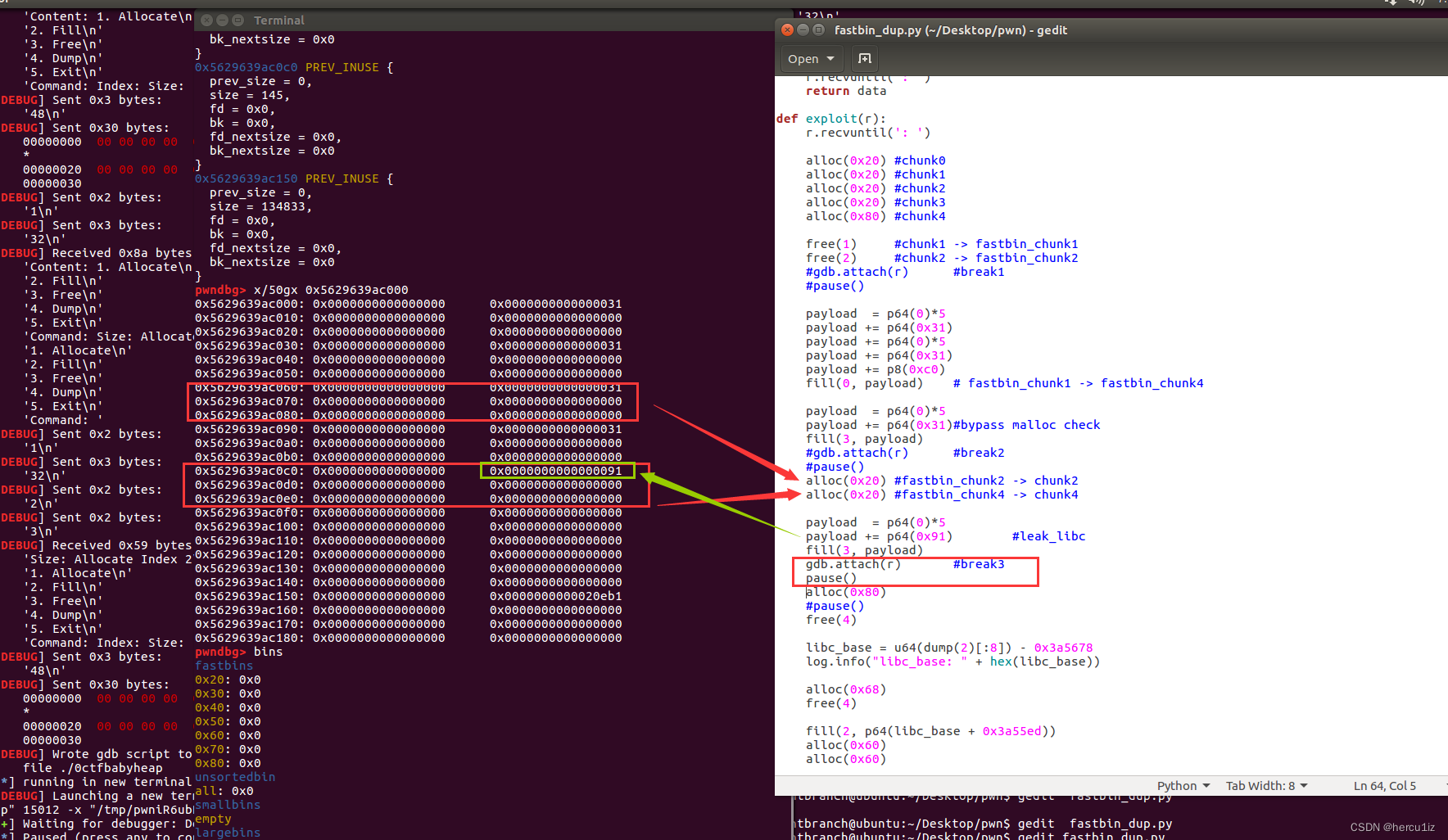Click the Terminal window title
This screenshot has width=1448, height=840.
coord(278,20)
